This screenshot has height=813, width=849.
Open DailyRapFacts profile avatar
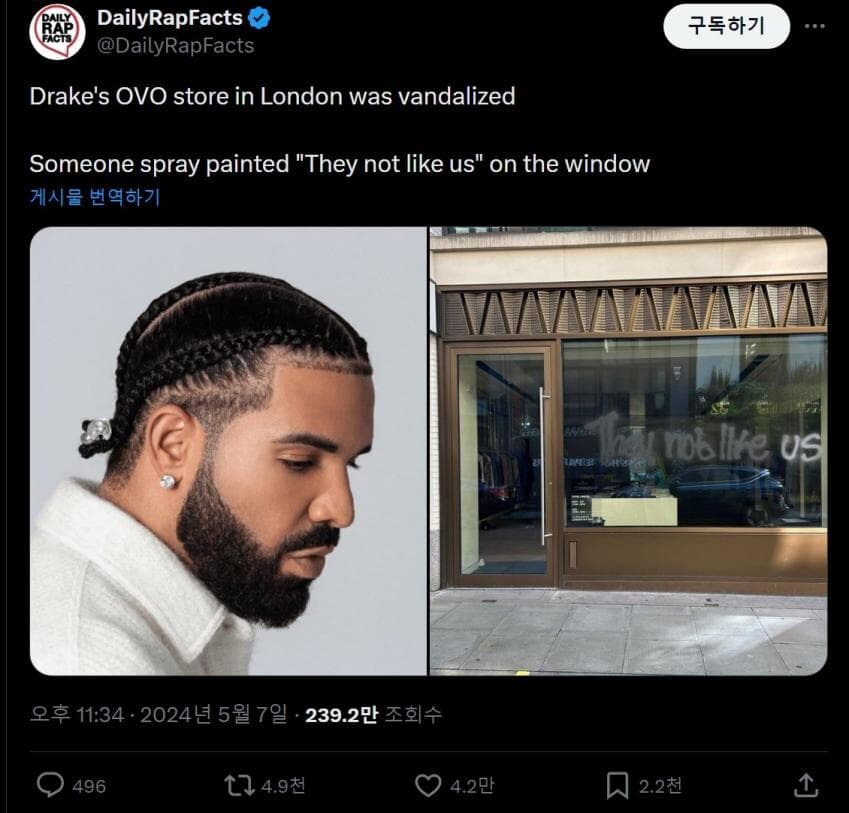pos(57,31)
